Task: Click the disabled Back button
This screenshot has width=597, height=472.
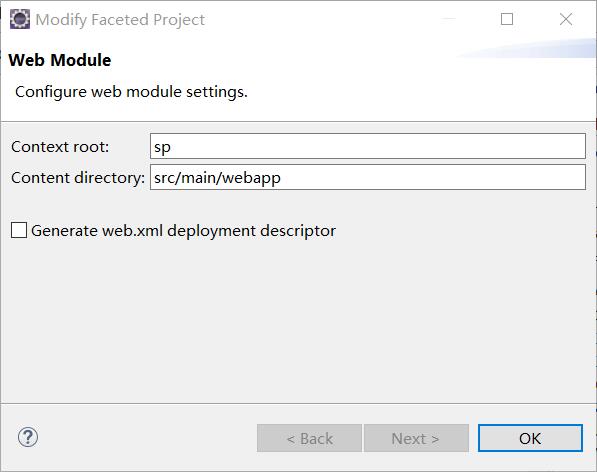Action: (x=309, y=438)
